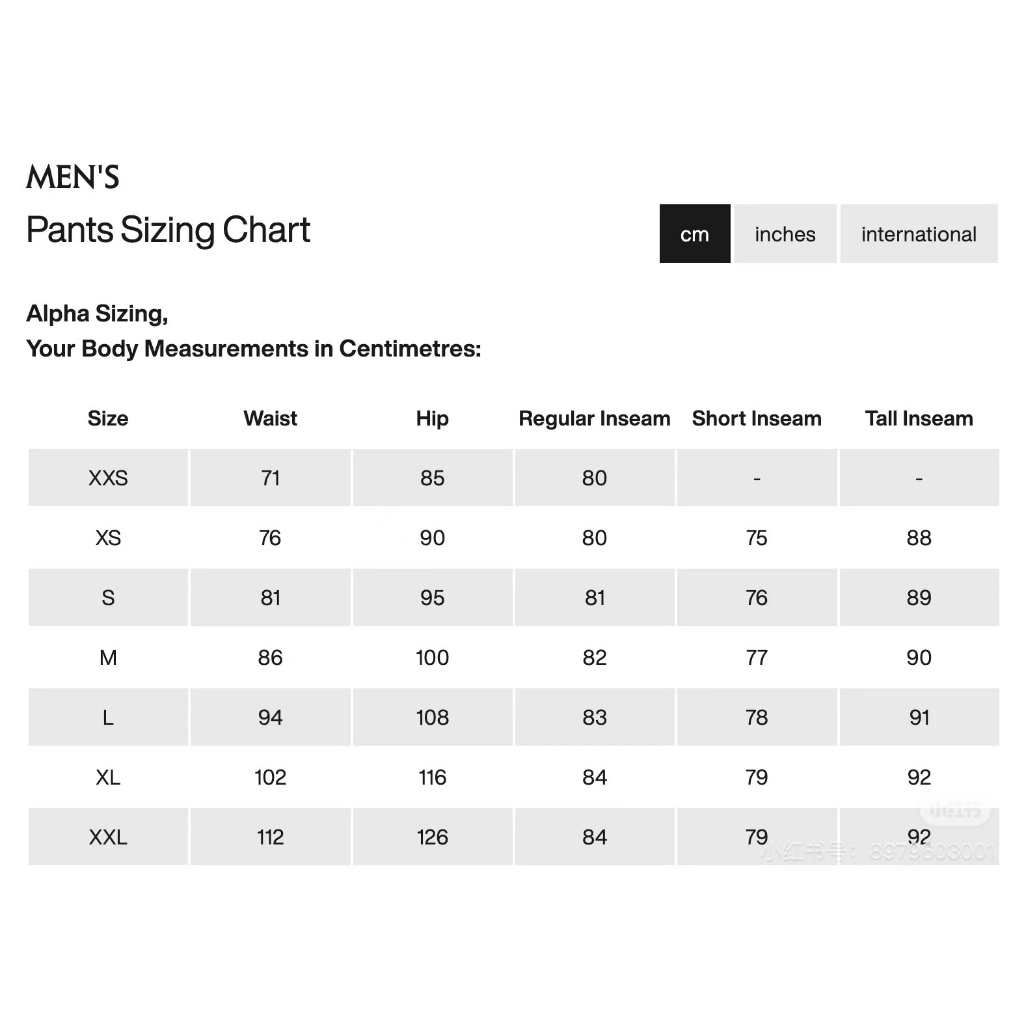Select the M size row label

point(108,658)
